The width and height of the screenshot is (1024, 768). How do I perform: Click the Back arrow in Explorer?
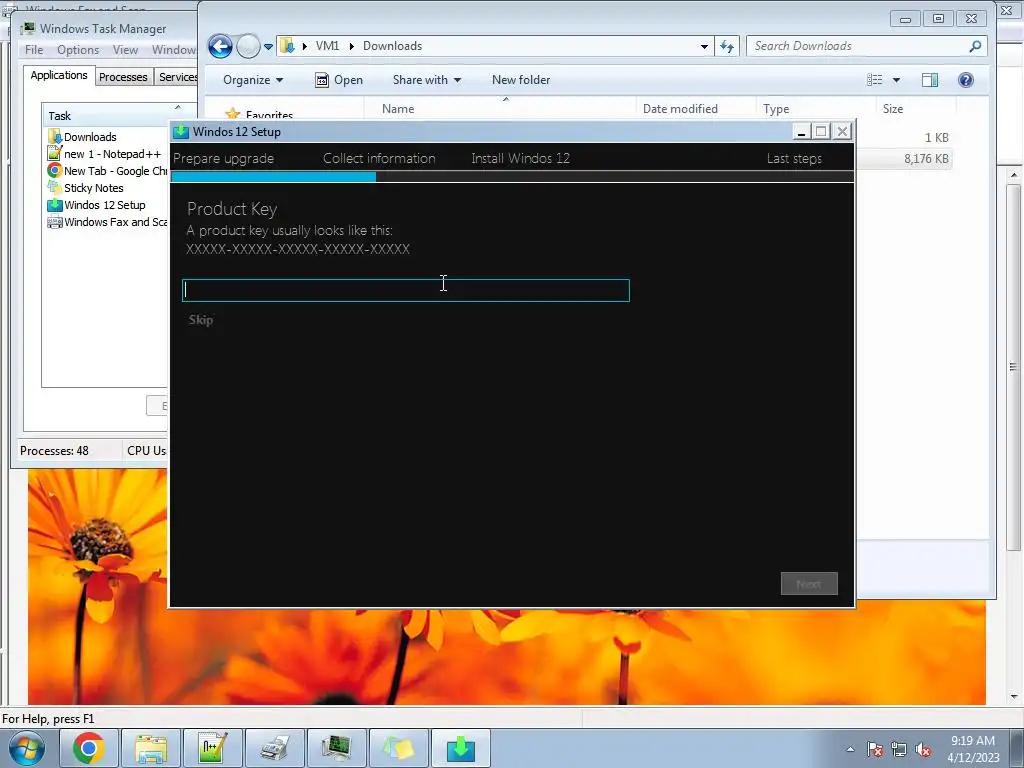(x=220, y=46)
